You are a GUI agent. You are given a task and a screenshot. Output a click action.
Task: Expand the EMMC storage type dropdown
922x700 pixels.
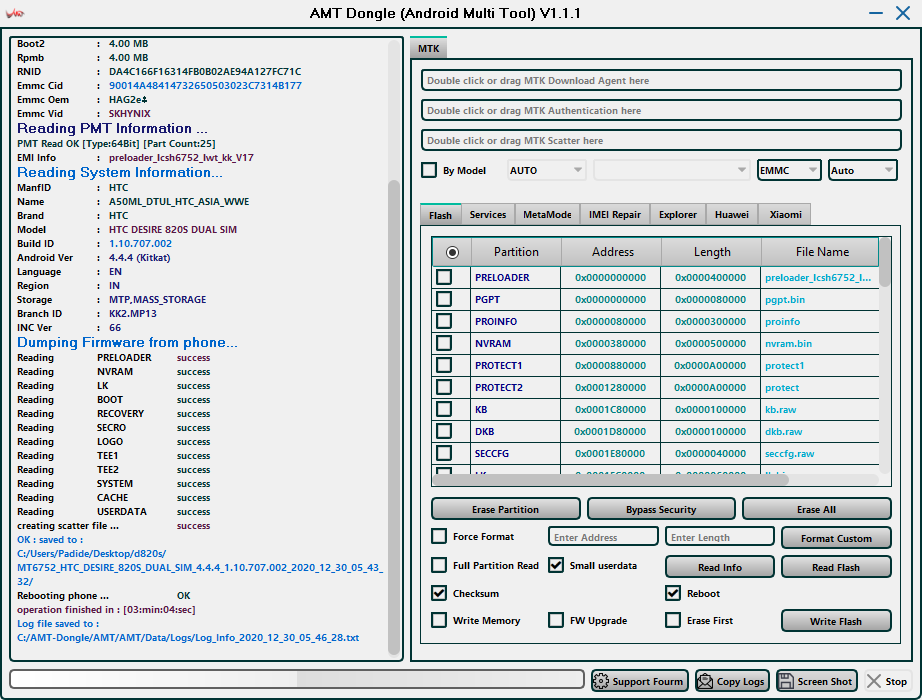pyautogui.click(x=789, y=170)
